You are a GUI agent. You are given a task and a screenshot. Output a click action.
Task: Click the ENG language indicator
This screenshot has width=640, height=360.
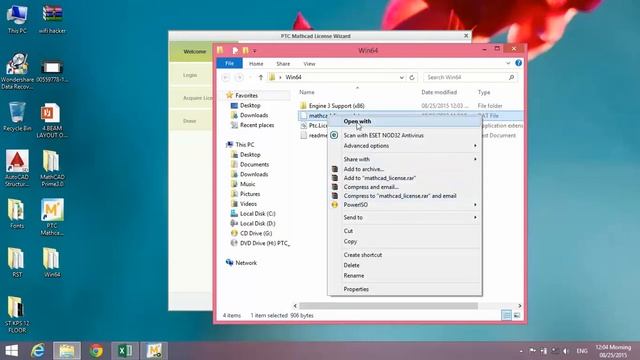pyautogui.click(x=582, y=351)
